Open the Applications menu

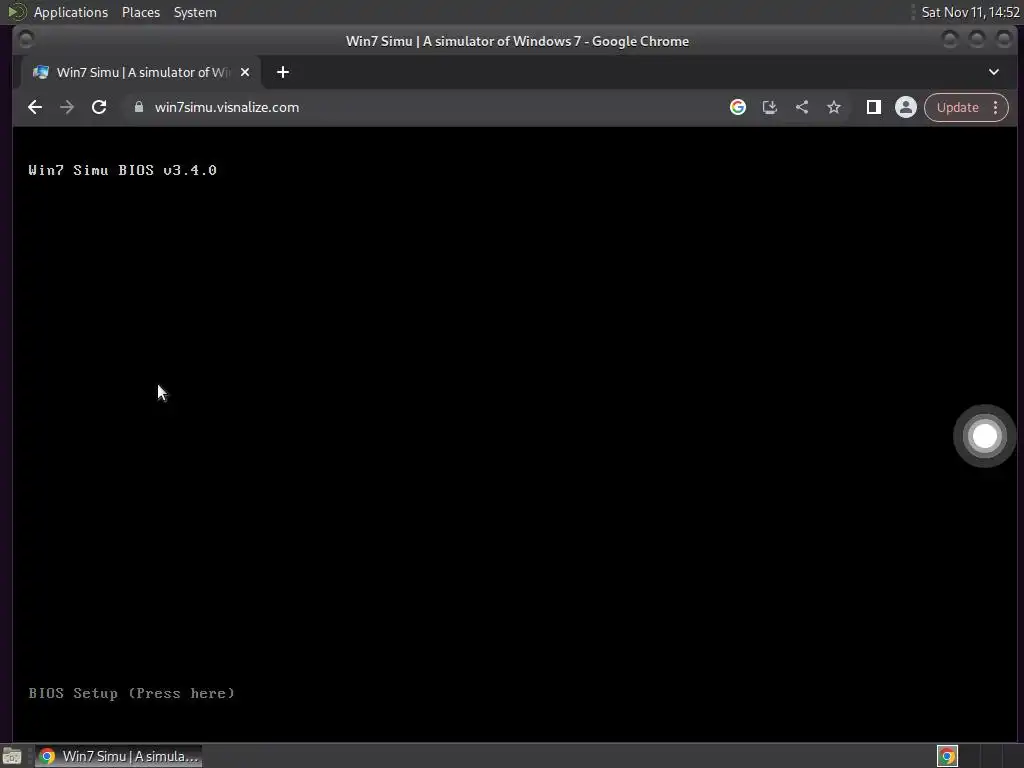(71, 12)
